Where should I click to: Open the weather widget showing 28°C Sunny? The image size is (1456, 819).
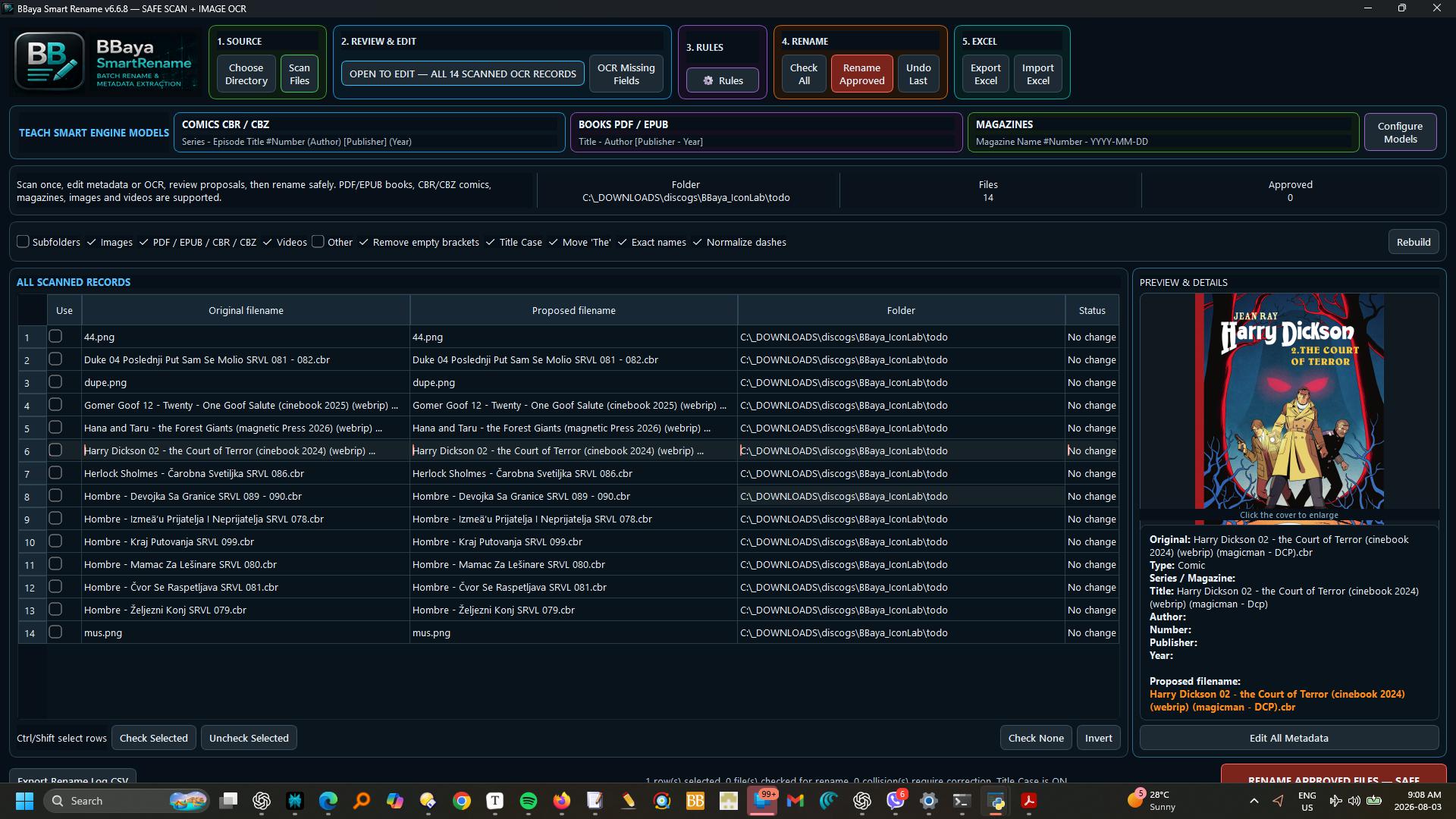tap(1151, 801)
